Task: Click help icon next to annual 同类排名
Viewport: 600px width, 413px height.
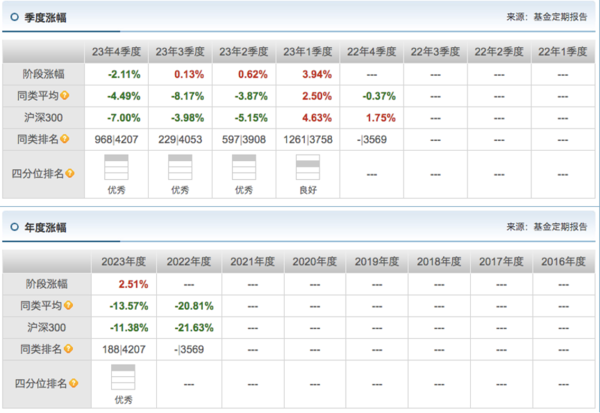Action: pyautogui.click(x=68, y=349)
